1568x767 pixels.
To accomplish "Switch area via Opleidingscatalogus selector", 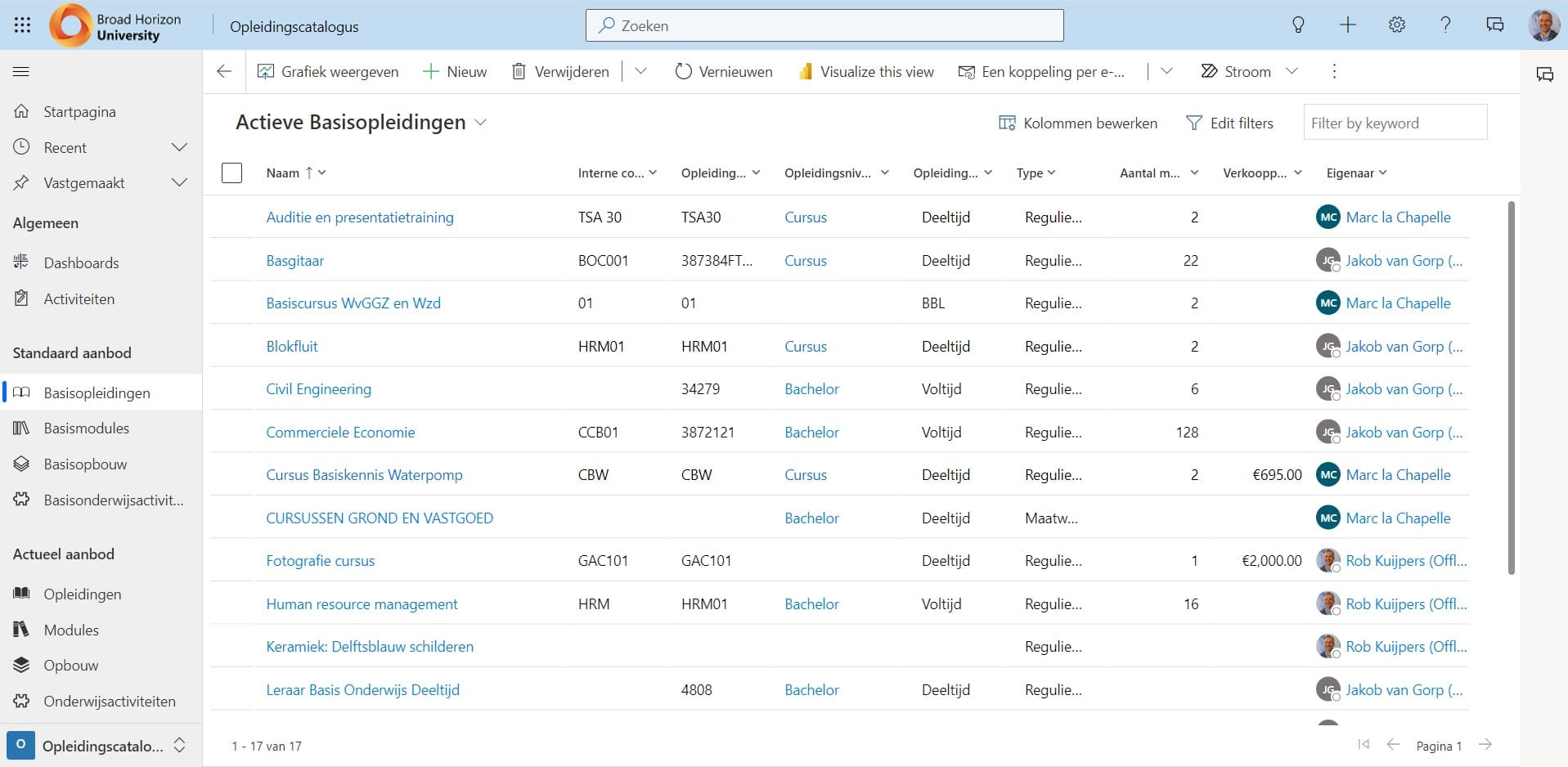I will [101, 746].
